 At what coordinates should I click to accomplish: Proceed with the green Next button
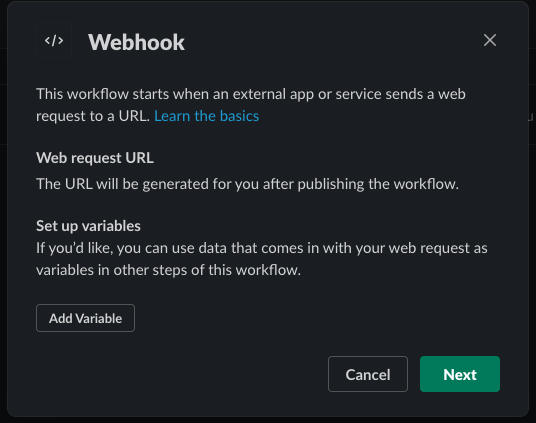coord(460,374)
